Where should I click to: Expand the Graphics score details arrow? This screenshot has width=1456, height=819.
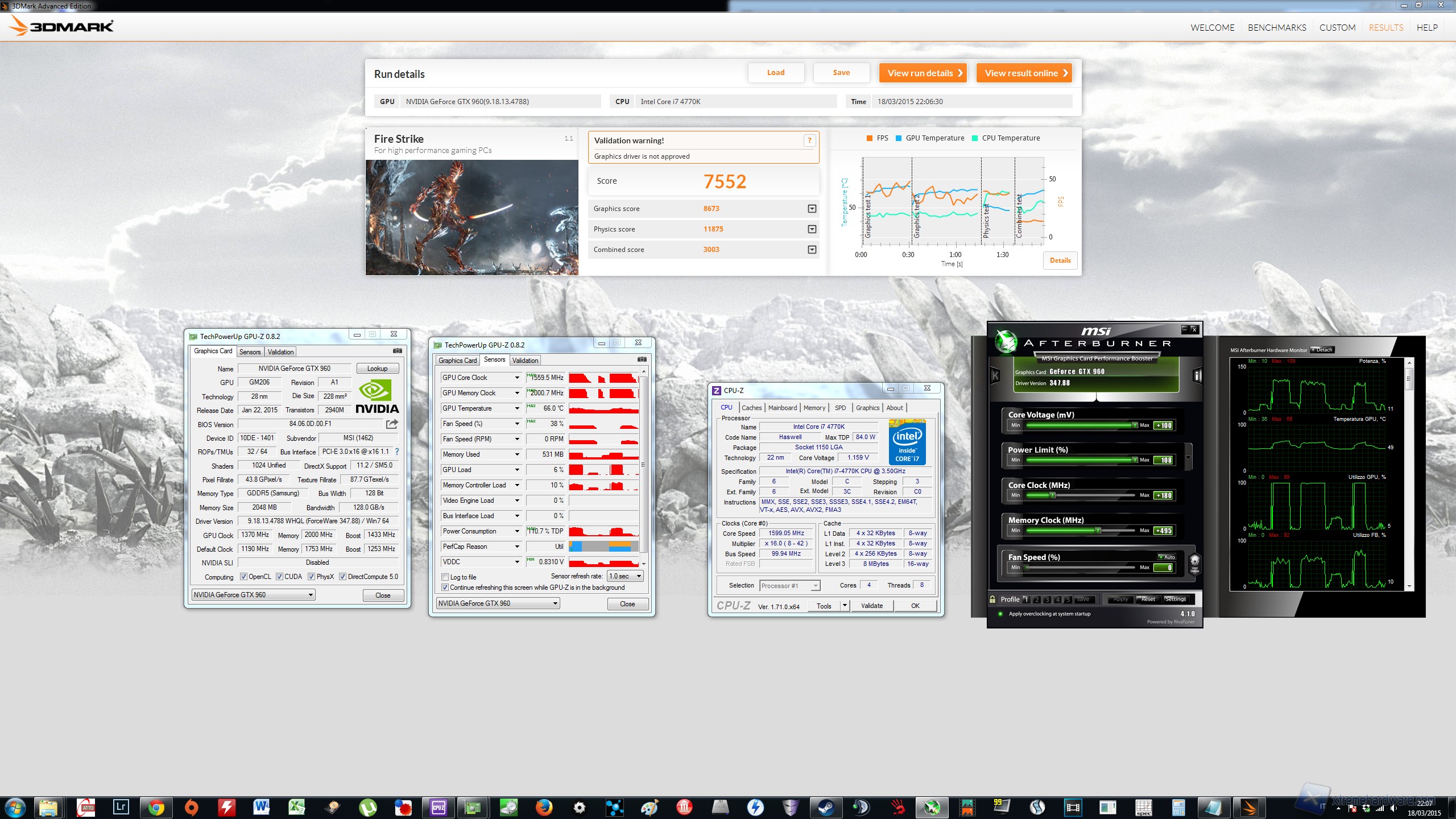(x=812, y=209)
